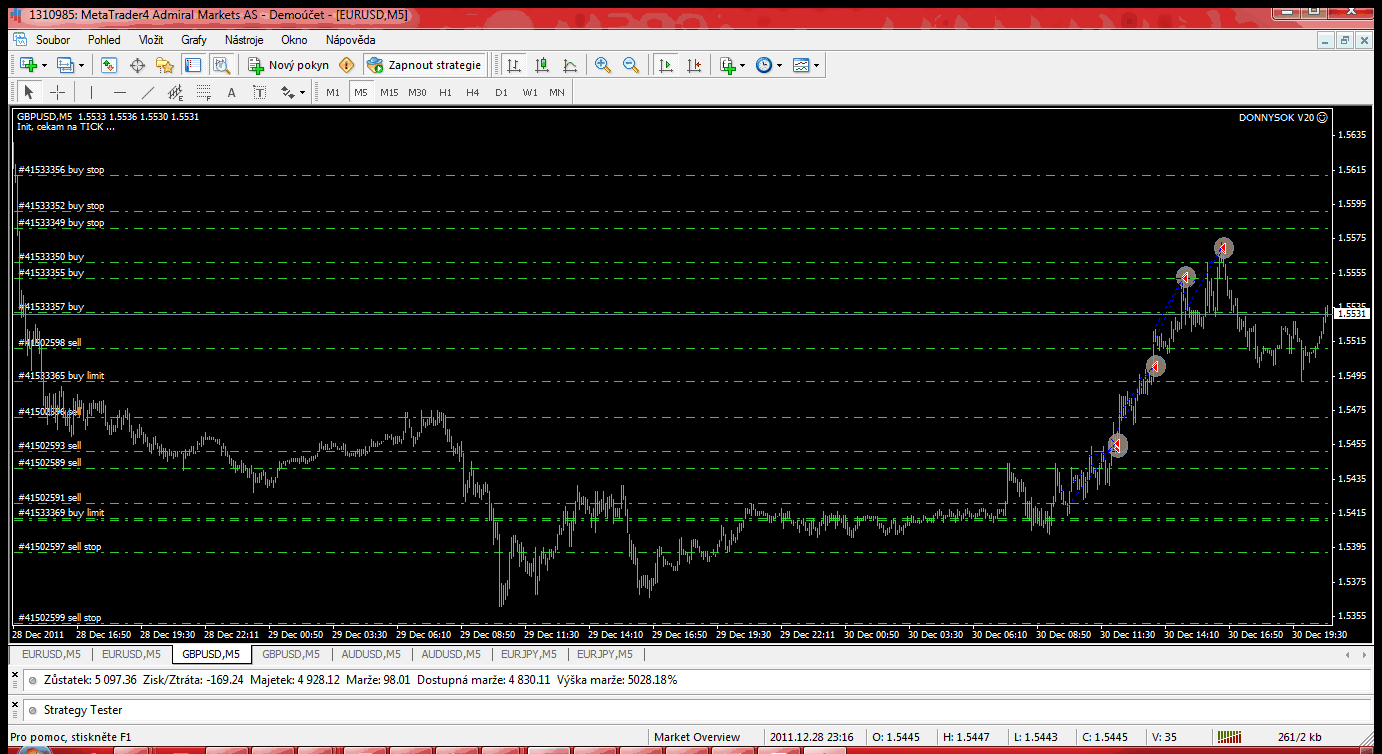1382x754 pixels.
Task: Select the Fibonacci retracement tool
Action: pos(204,93)
